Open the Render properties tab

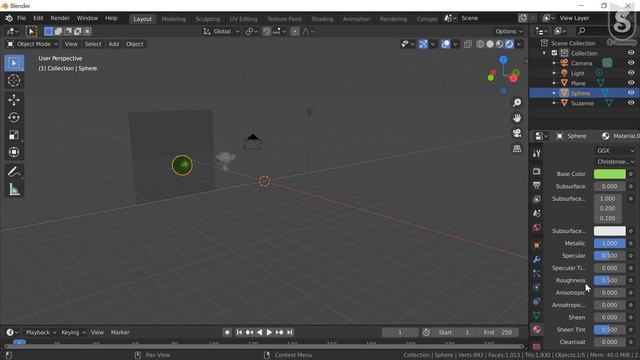(x=537, y=171)
